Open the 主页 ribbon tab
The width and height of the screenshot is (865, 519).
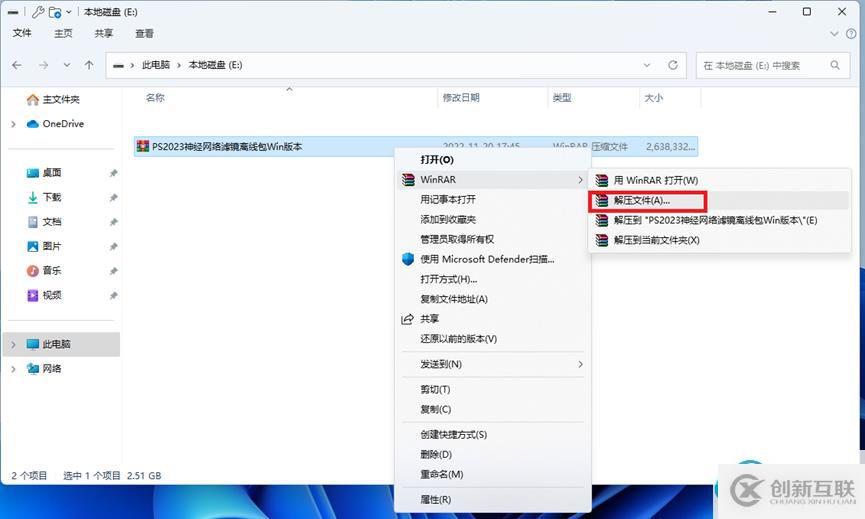tap(63, 33)
